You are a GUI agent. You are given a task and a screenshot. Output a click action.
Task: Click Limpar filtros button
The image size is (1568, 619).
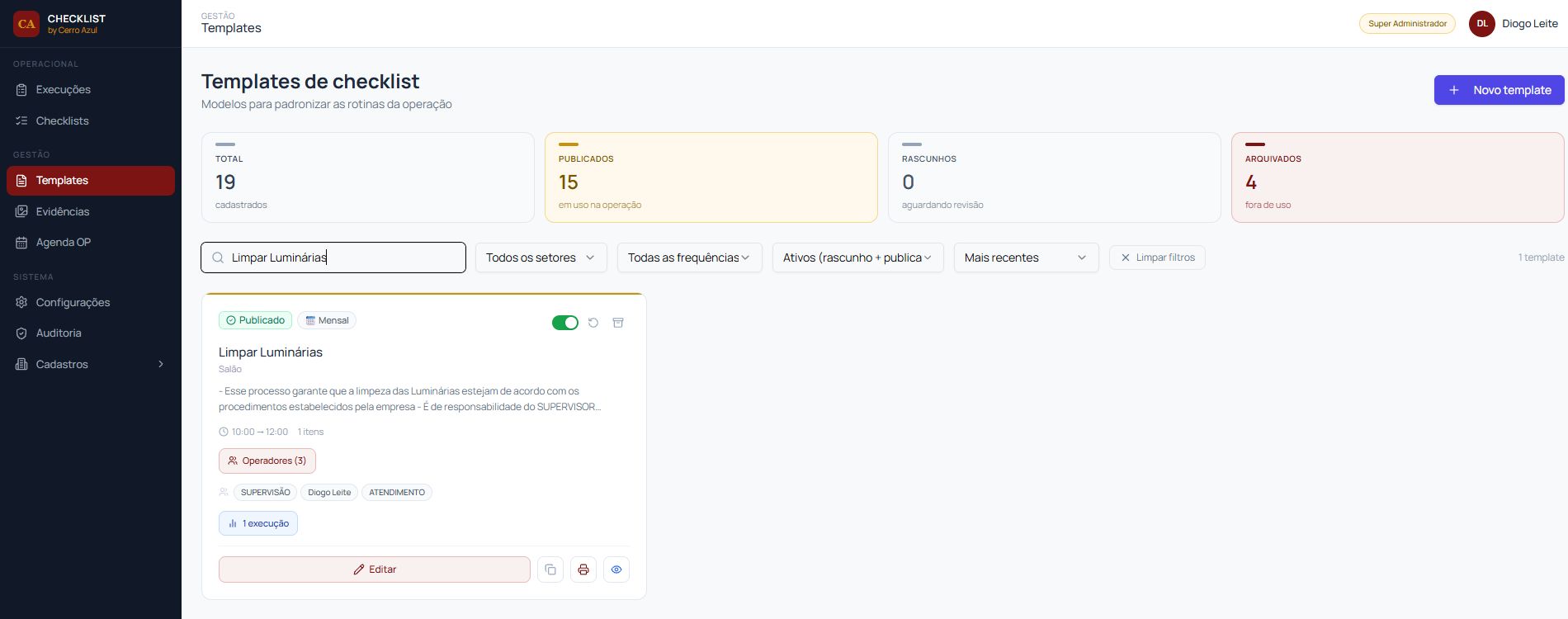click(1157, 258)
